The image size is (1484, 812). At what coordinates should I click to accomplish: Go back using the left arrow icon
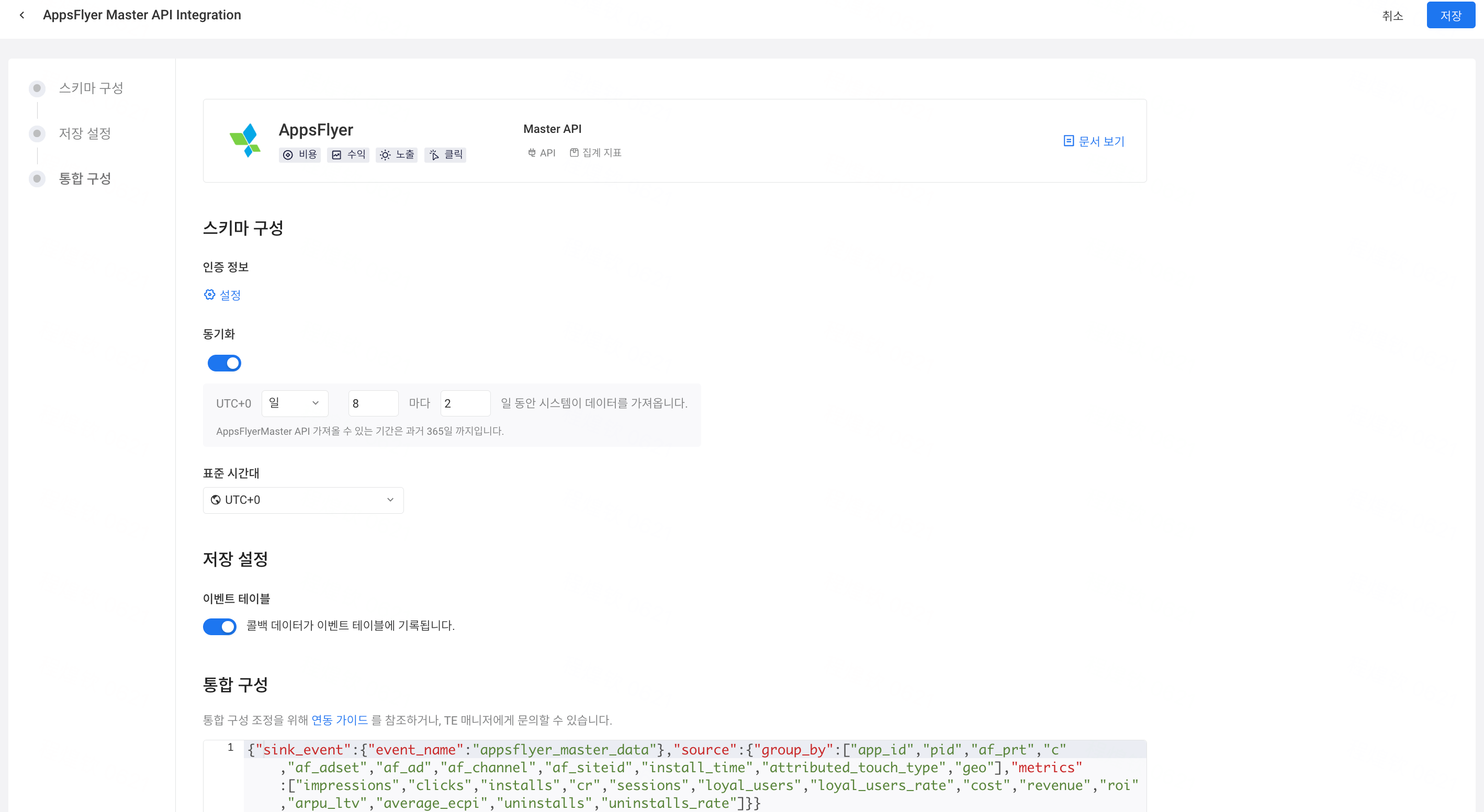22,15
